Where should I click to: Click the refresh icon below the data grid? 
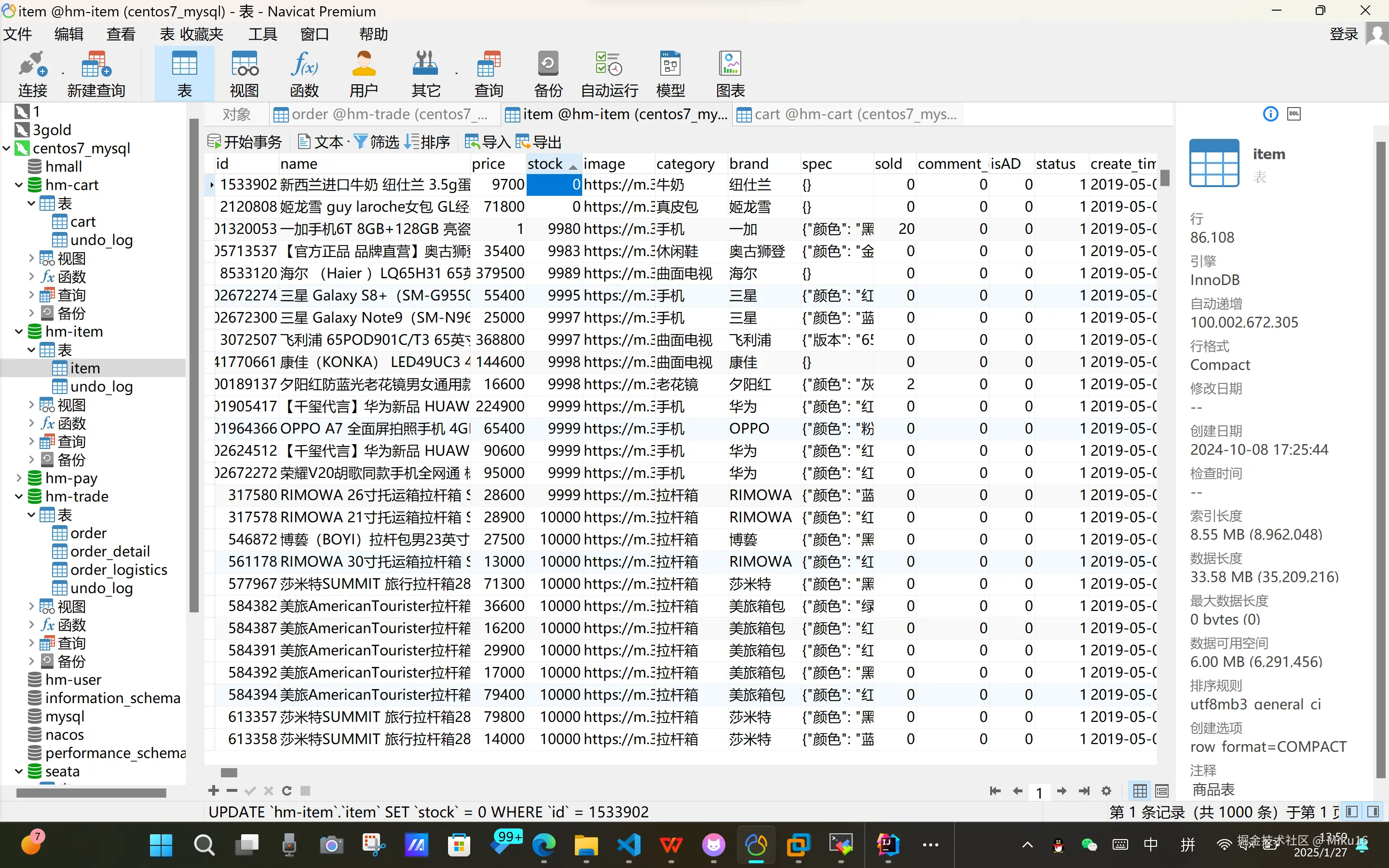pyautogui.click(x=287, y=791)
